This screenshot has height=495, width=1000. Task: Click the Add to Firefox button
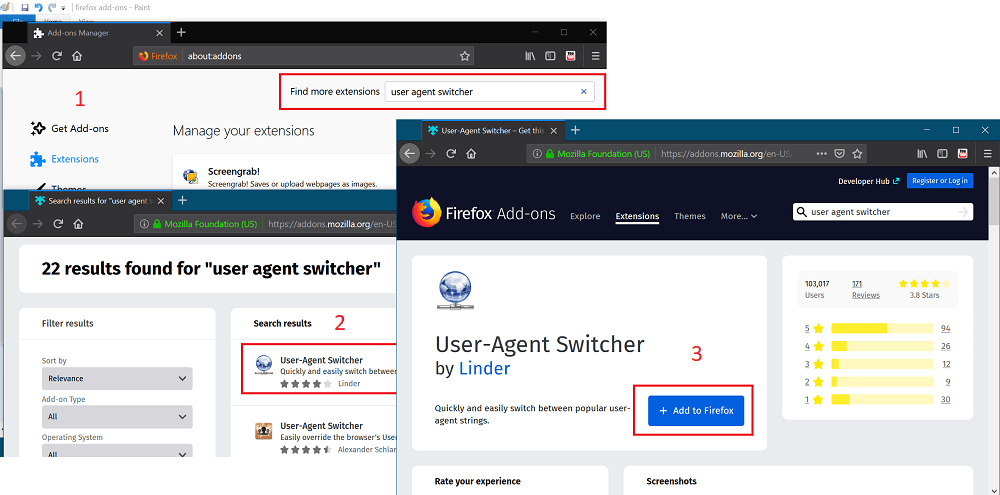pyautogui.click(x=696, y=411)
